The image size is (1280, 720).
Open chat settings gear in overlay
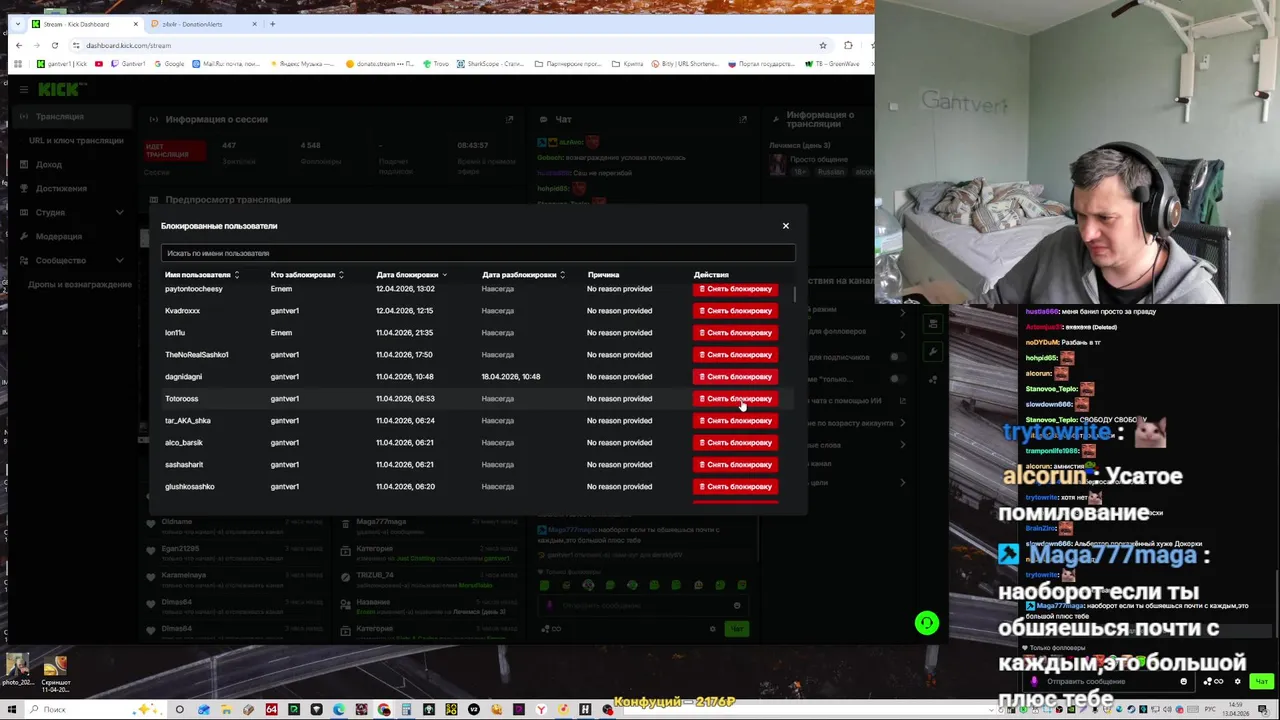1238,681
